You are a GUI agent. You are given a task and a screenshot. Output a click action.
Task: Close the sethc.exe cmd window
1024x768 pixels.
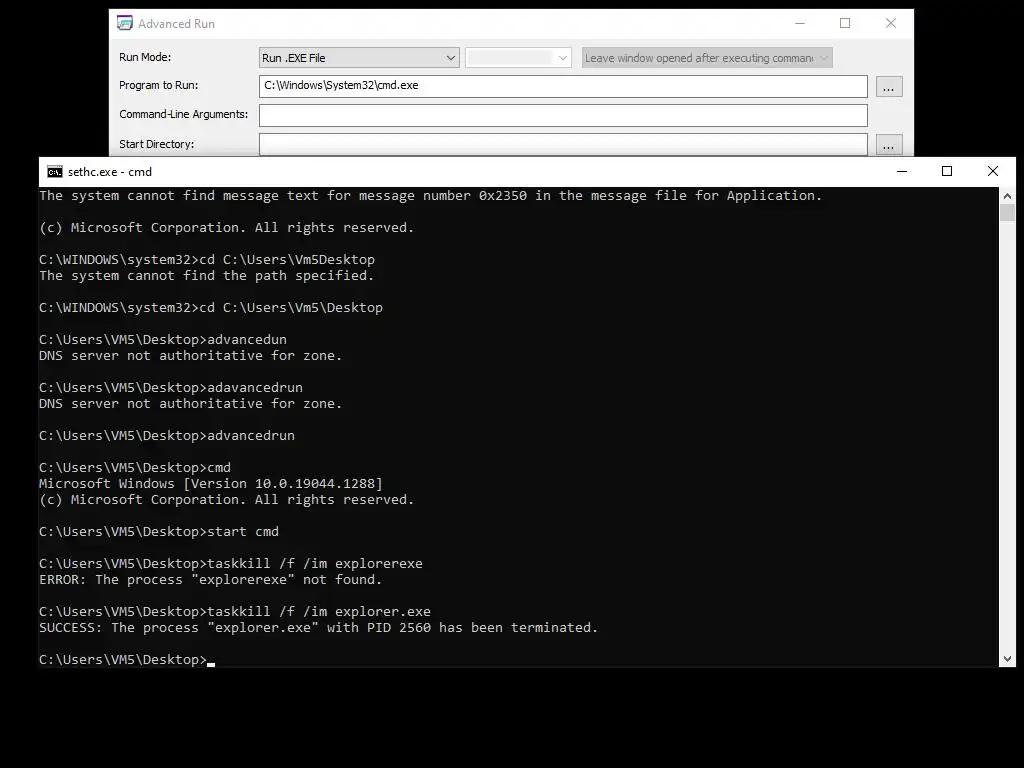tap(993, 171)
